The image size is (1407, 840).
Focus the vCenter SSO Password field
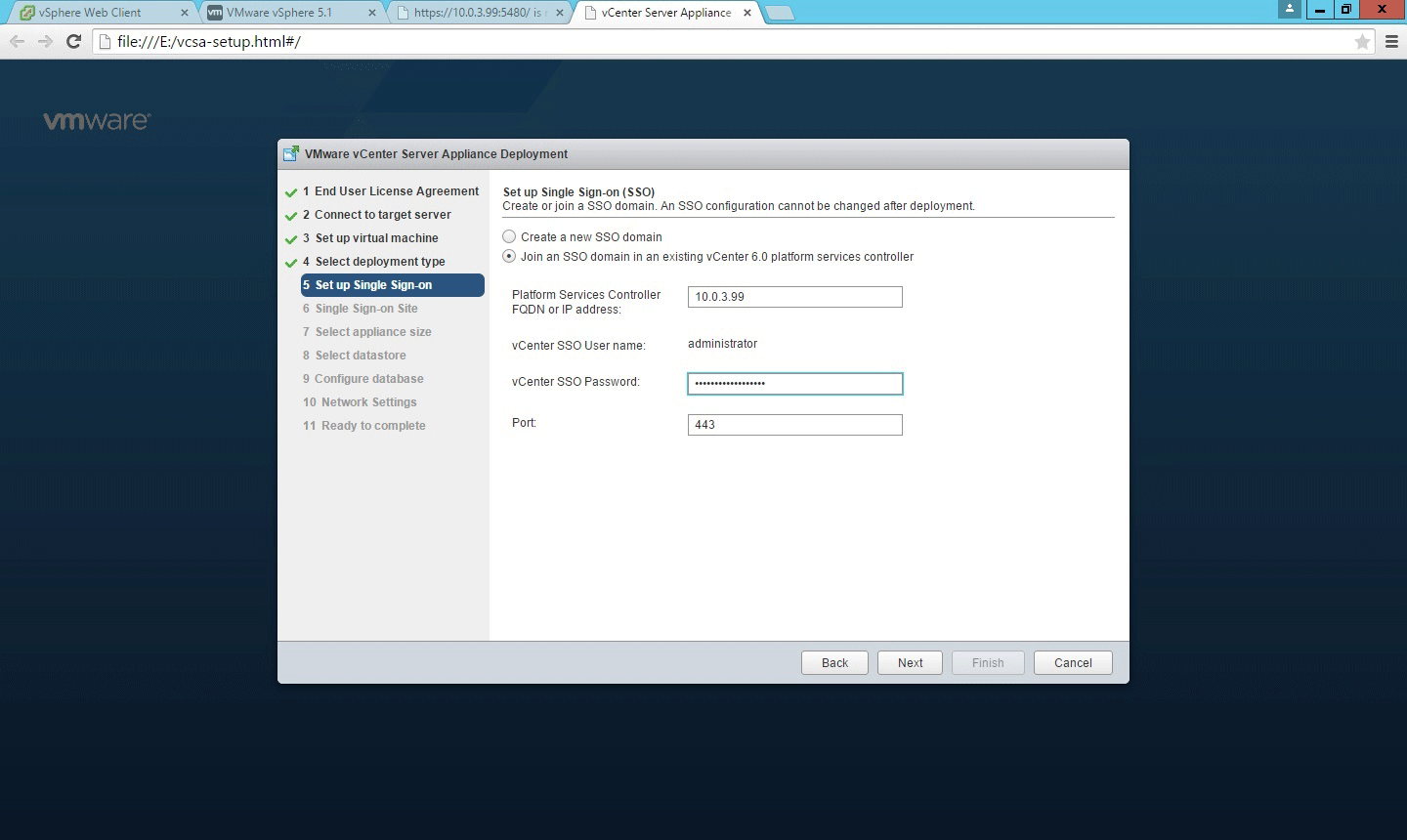coord(795,384)
